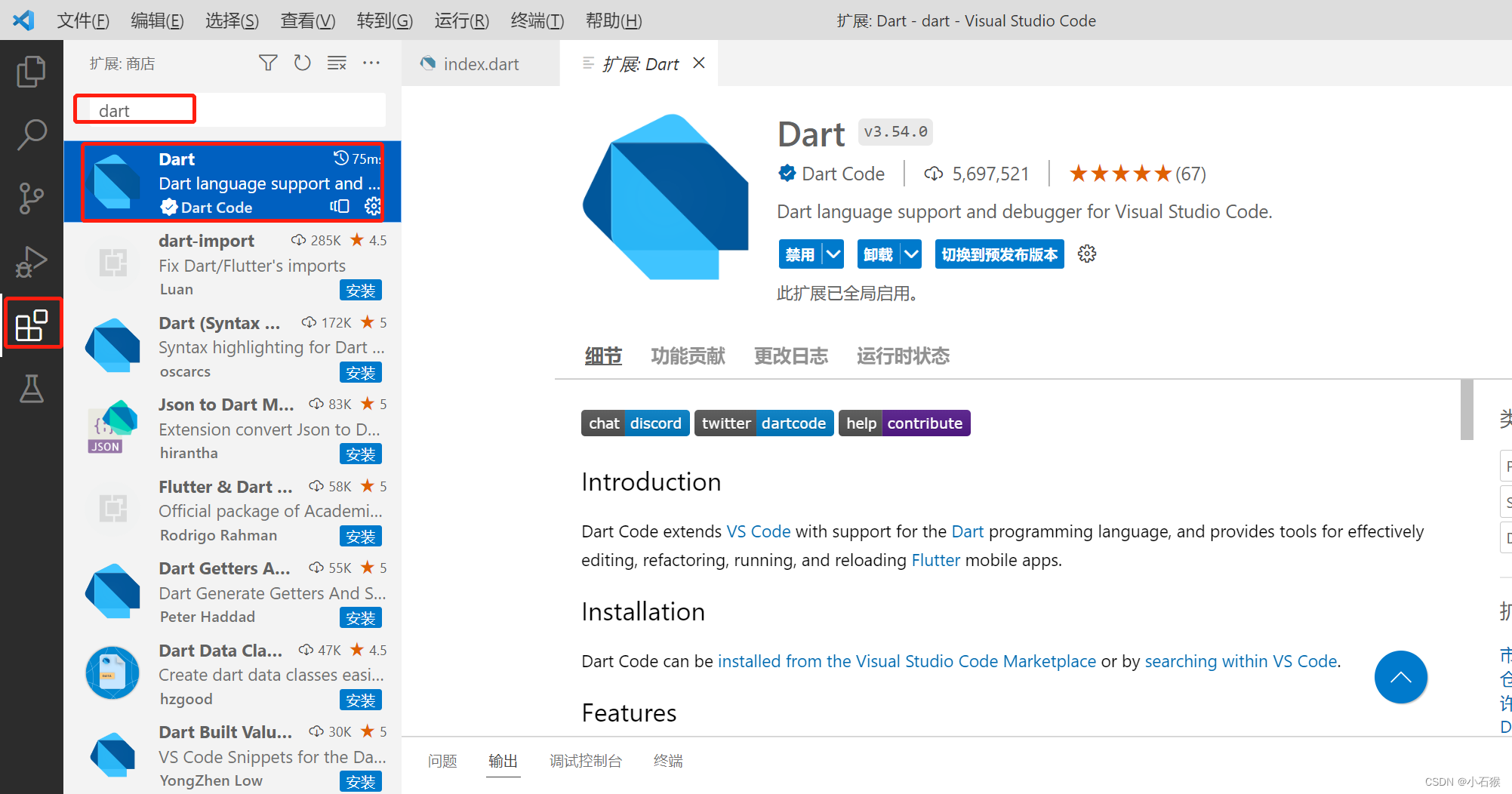
Task: Select the 运行时状态 tab
Action: coord(903,355)
